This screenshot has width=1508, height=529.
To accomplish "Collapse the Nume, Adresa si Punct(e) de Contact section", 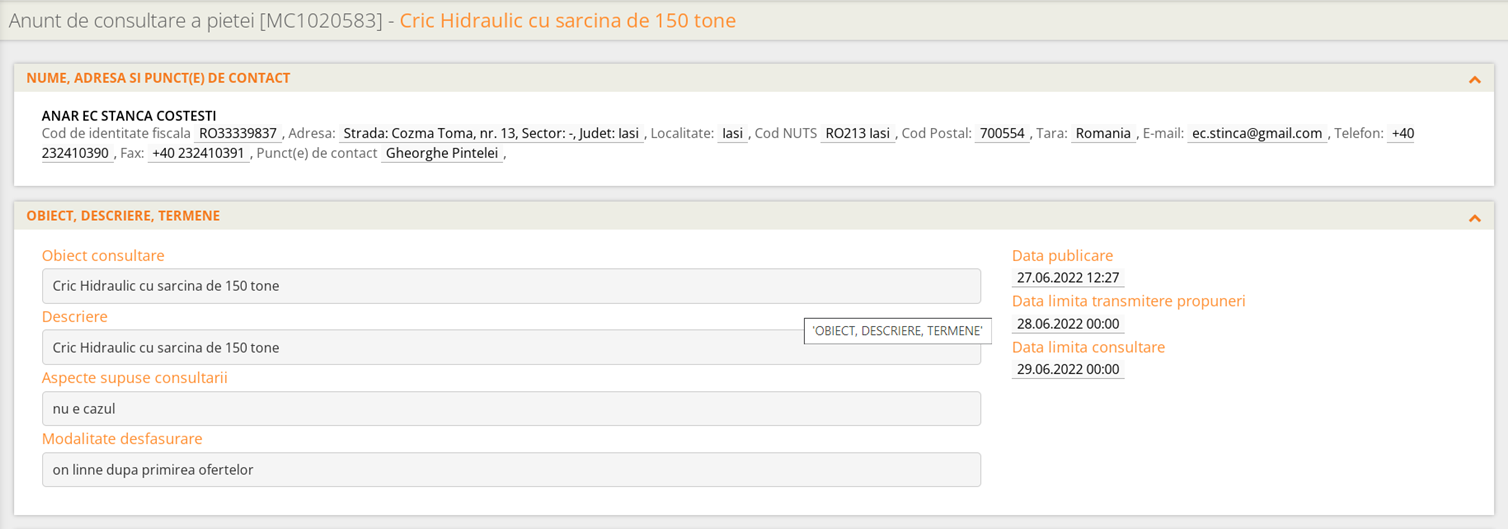I will (x=1474, y=79).
